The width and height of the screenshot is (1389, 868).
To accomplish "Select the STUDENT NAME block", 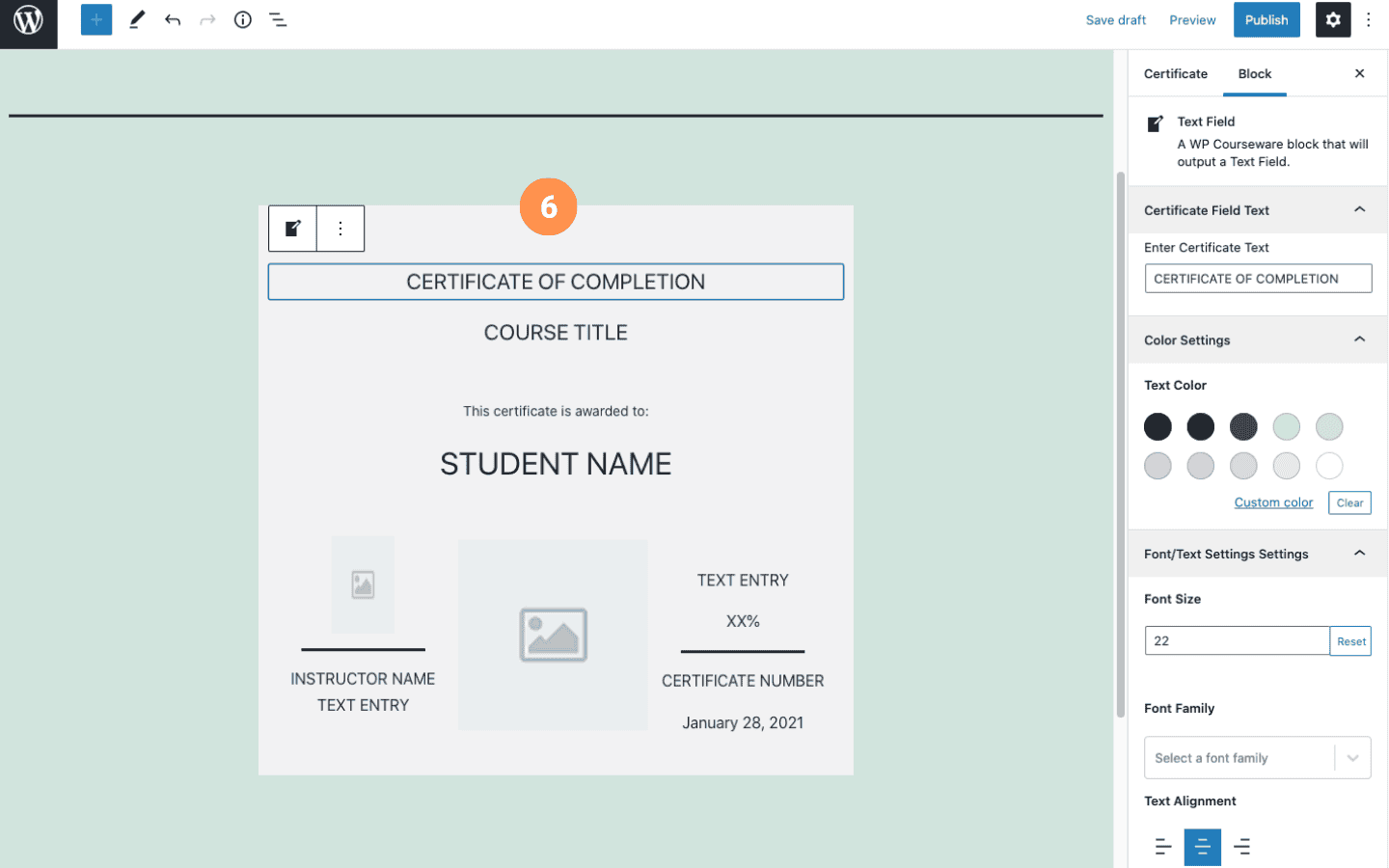I will pos(556,464).
